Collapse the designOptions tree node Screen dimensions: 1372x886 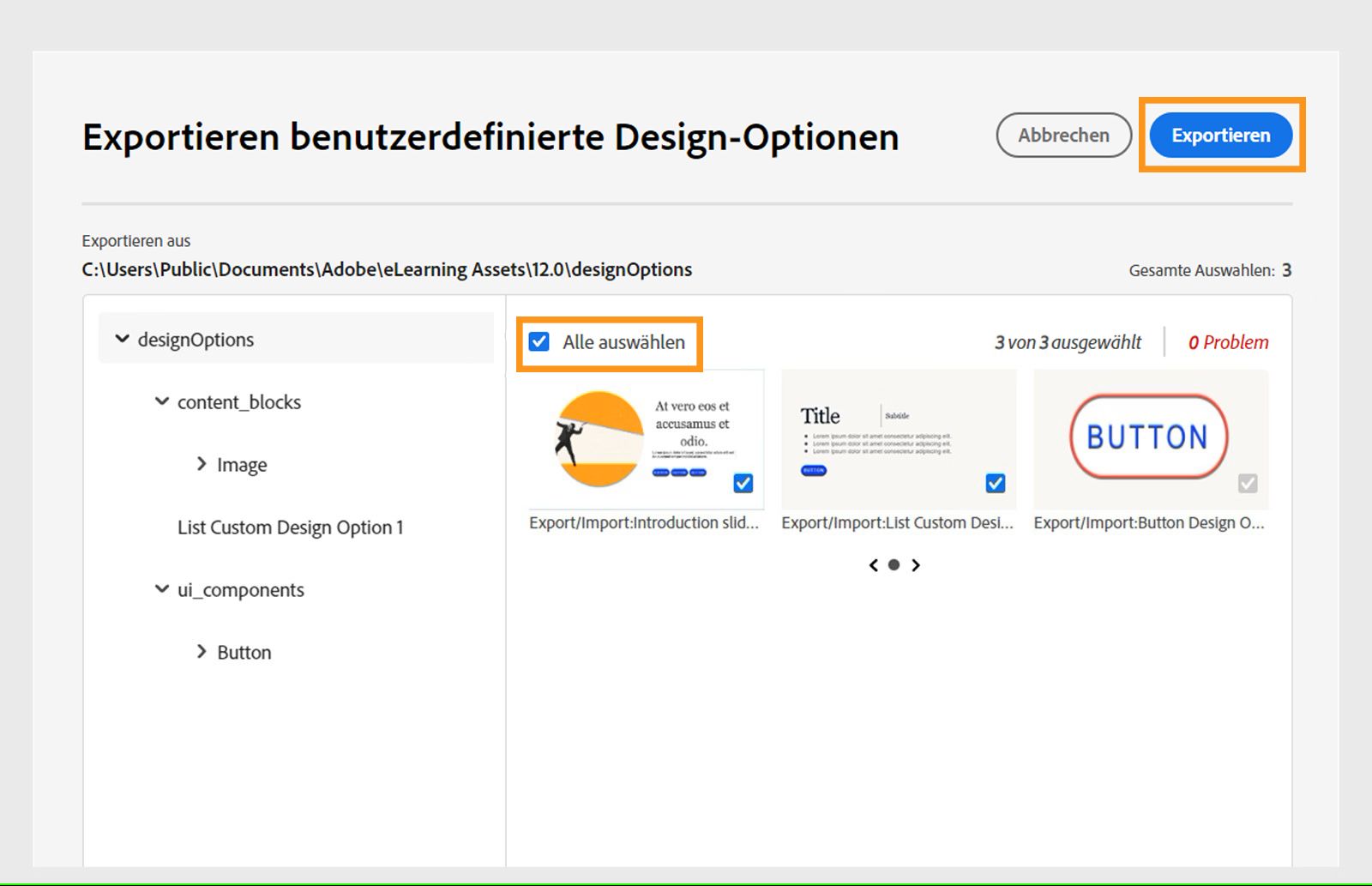(123, 338)
